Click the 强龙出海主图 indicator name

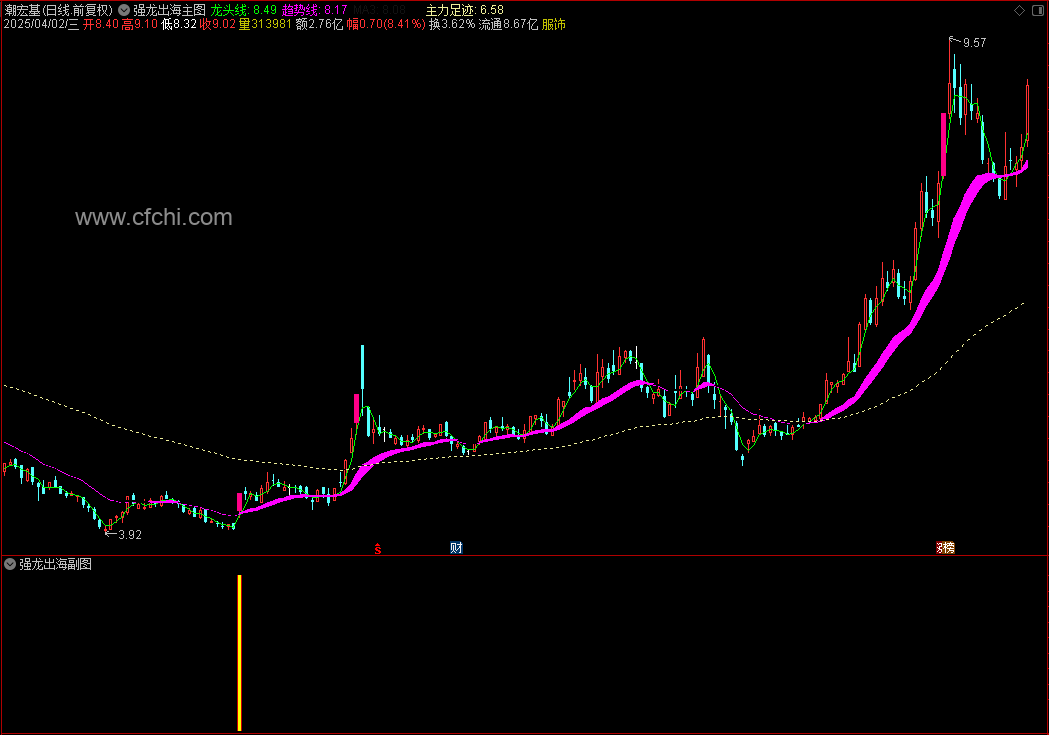click(x=169, y=10)
